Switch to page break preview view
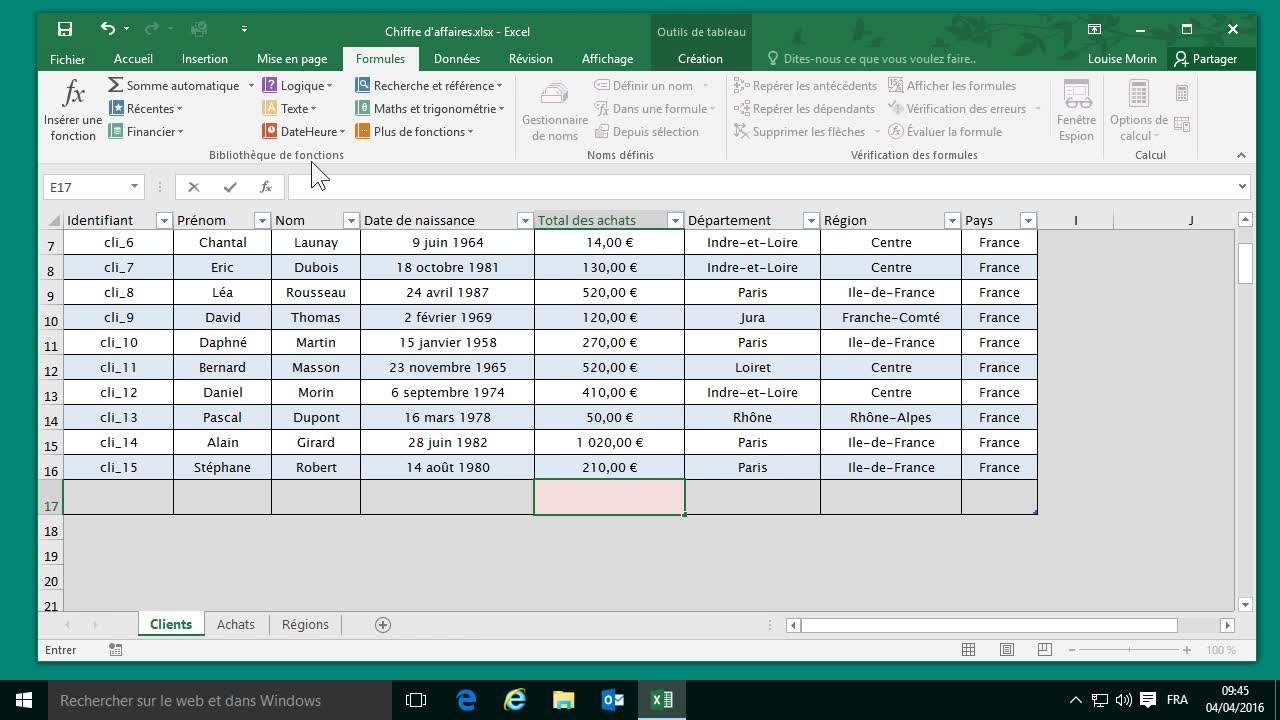The height and width of the screenshot is (720, 1280). [1043, 650]
